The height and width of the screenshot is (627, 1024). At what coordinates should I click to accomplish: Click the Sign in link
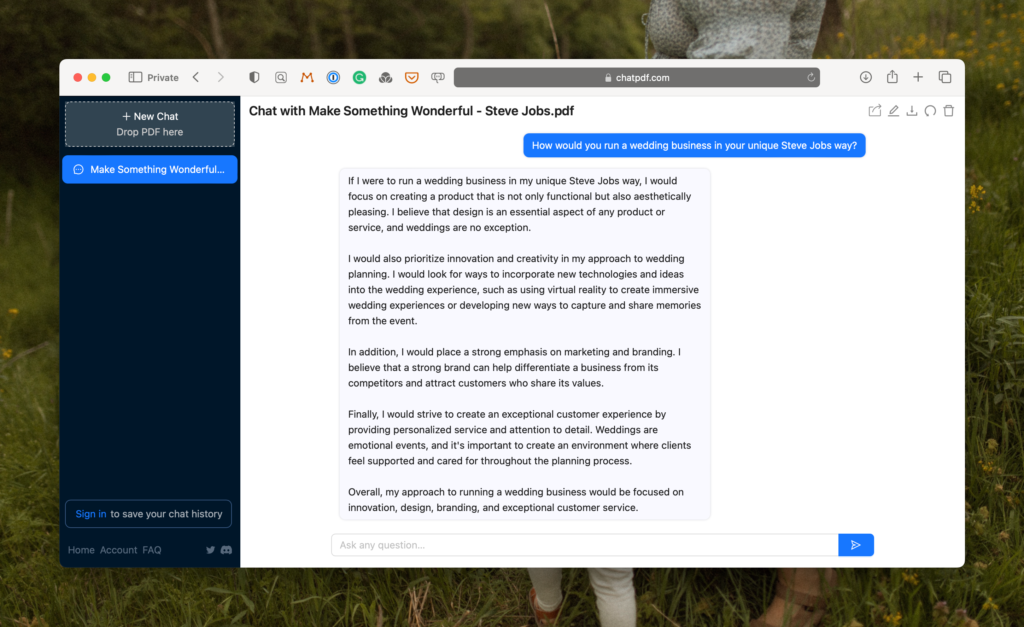click(91, 514)
